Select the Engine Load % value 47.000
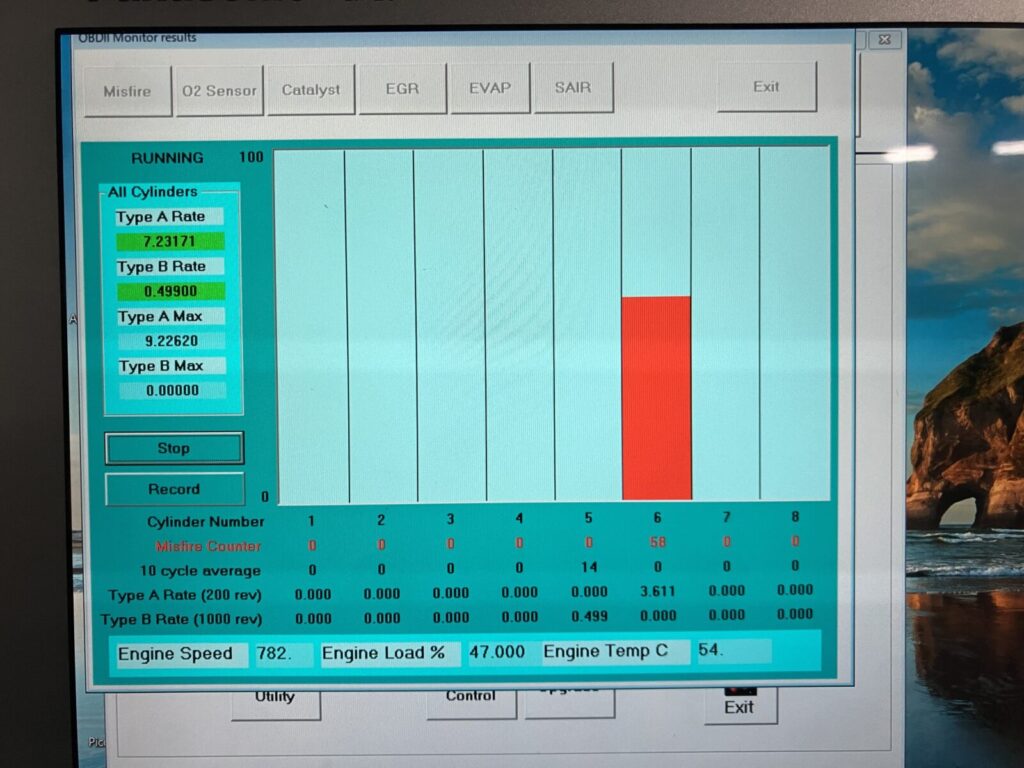Image resolution: width=1024 pixels, height=768 pixels. 497,652
